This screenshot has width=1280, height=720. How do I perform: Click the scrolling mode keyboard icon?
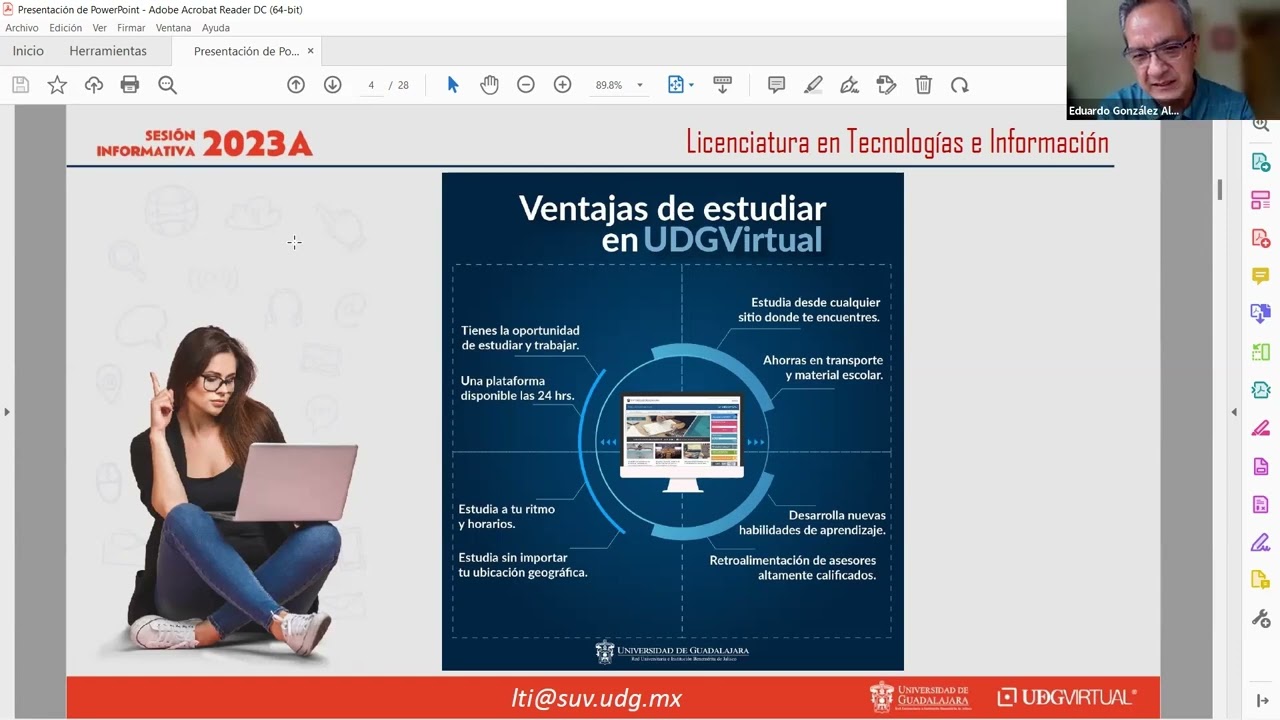tap(723, 85)
